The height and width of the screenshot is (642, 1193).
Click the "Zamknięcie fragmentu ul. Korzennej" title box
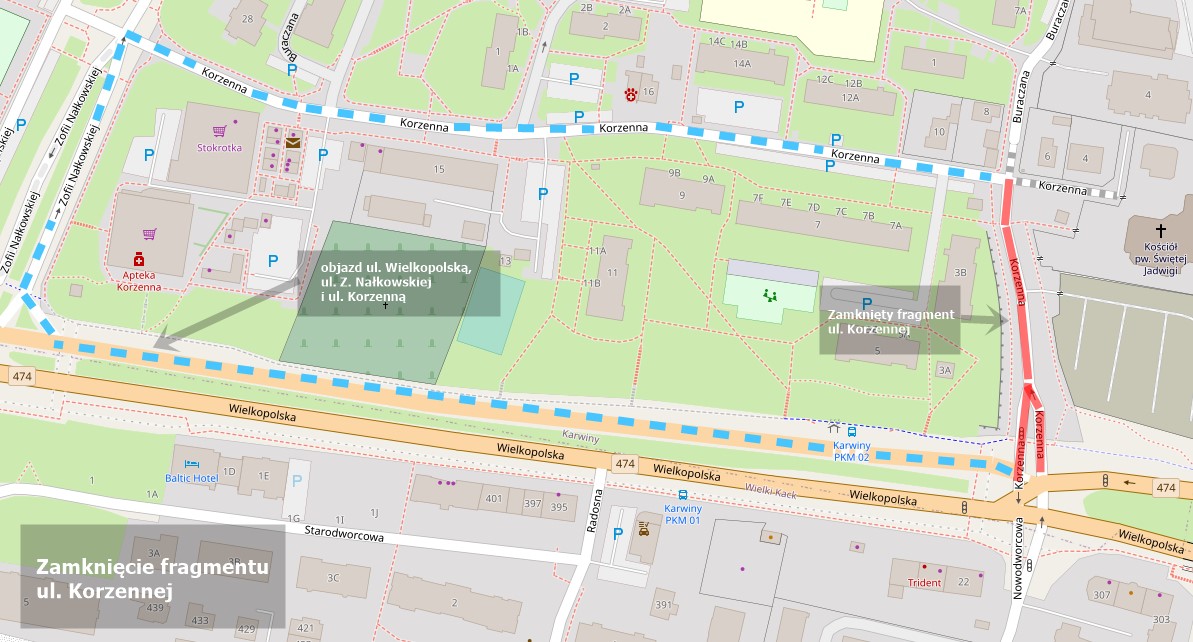coord(153,577)
